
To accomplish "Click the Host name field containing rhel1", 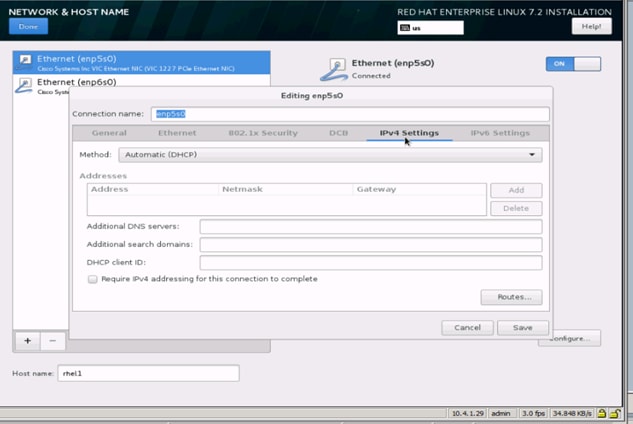I will tap(148, 373).
